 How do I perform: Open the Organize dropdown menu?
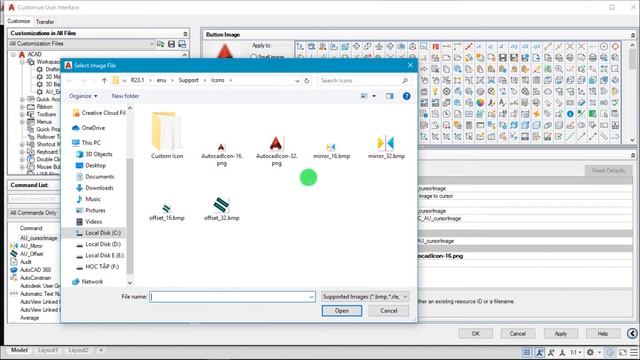[83, 96]
